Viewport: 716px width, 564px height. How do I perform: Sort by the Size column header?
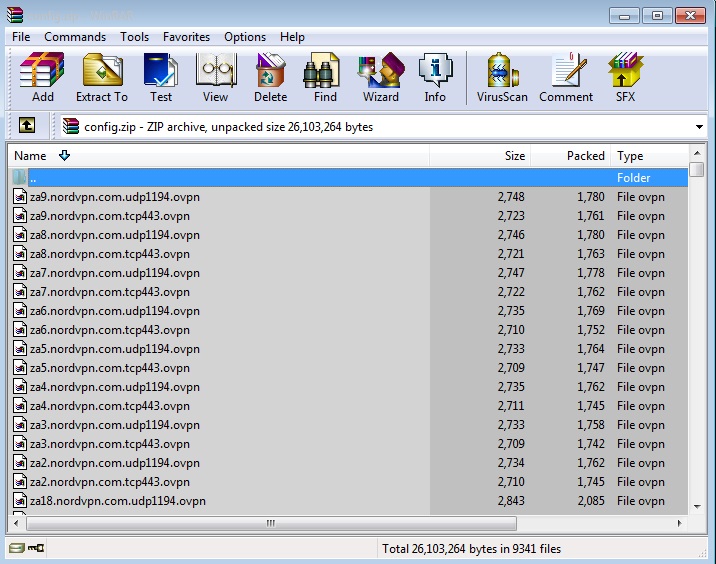(479, 156)
